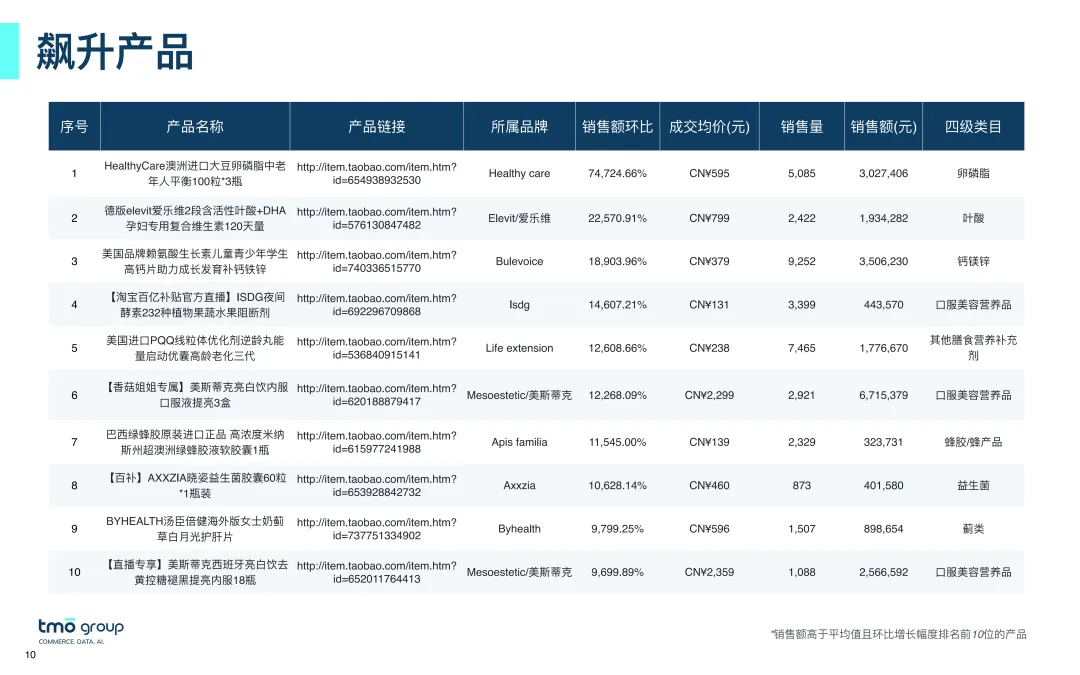Select growth value 11,545.00%
This screenshot has height=675, width=1080.
click(617, 442)
